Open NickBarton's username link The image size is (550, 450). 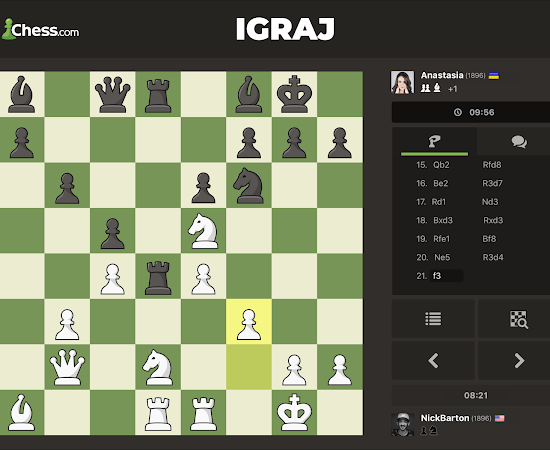[x=445, y=418]
